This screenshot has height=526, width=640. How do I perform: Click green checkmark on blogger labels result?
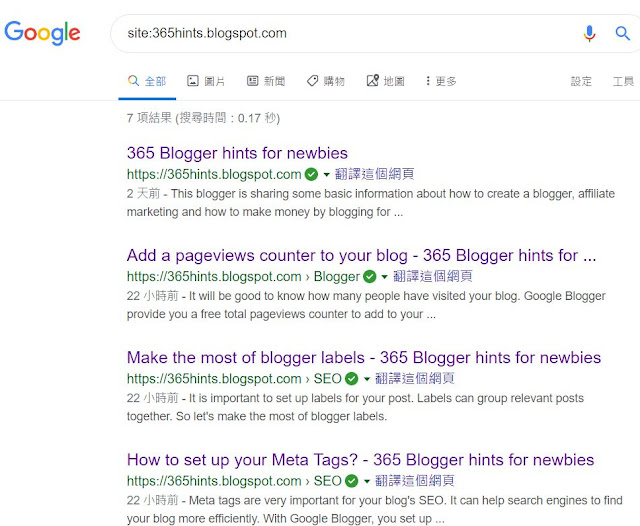pos(351,379)
